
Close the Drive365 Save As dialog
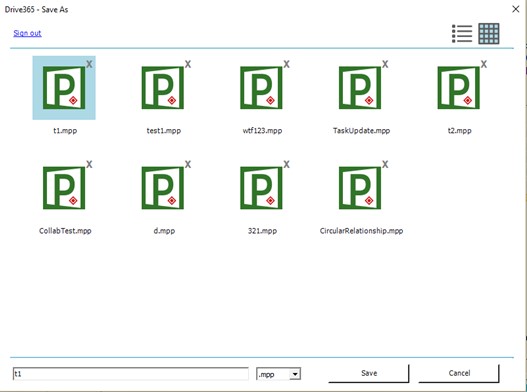[x=516, y=9]
